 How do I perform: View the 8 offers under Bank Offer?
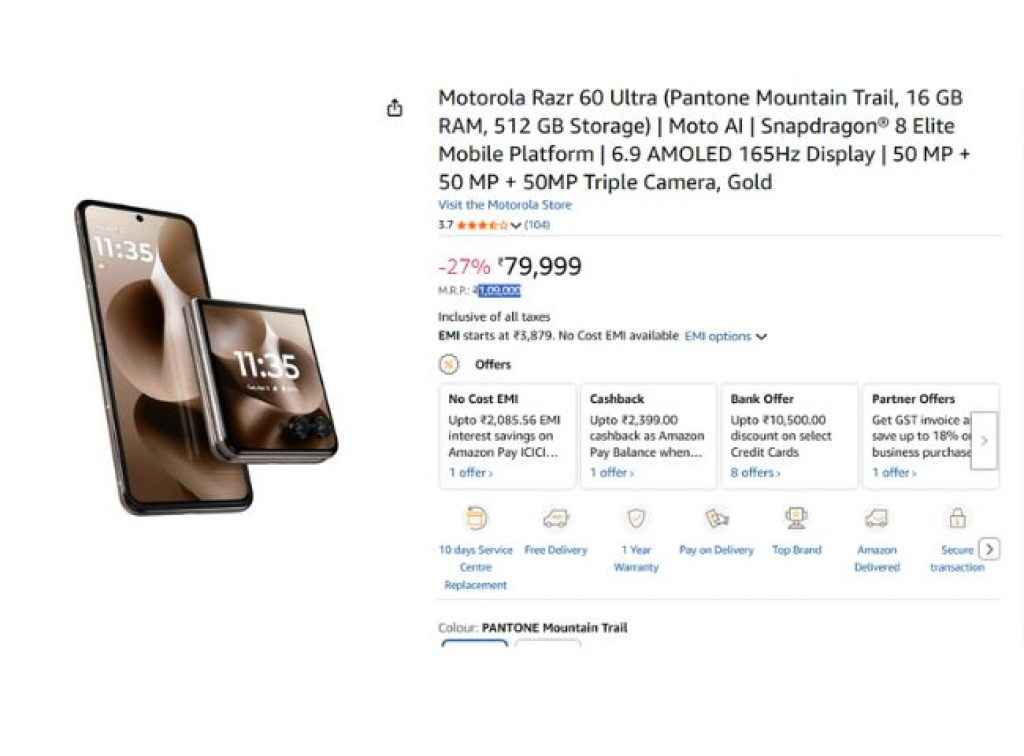(x=755, y=472)
